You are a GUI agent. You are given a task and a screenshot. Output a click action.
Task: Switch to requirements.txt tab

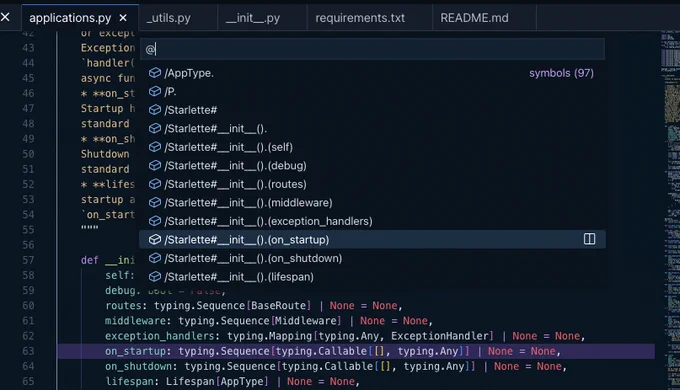pos(360,18)
